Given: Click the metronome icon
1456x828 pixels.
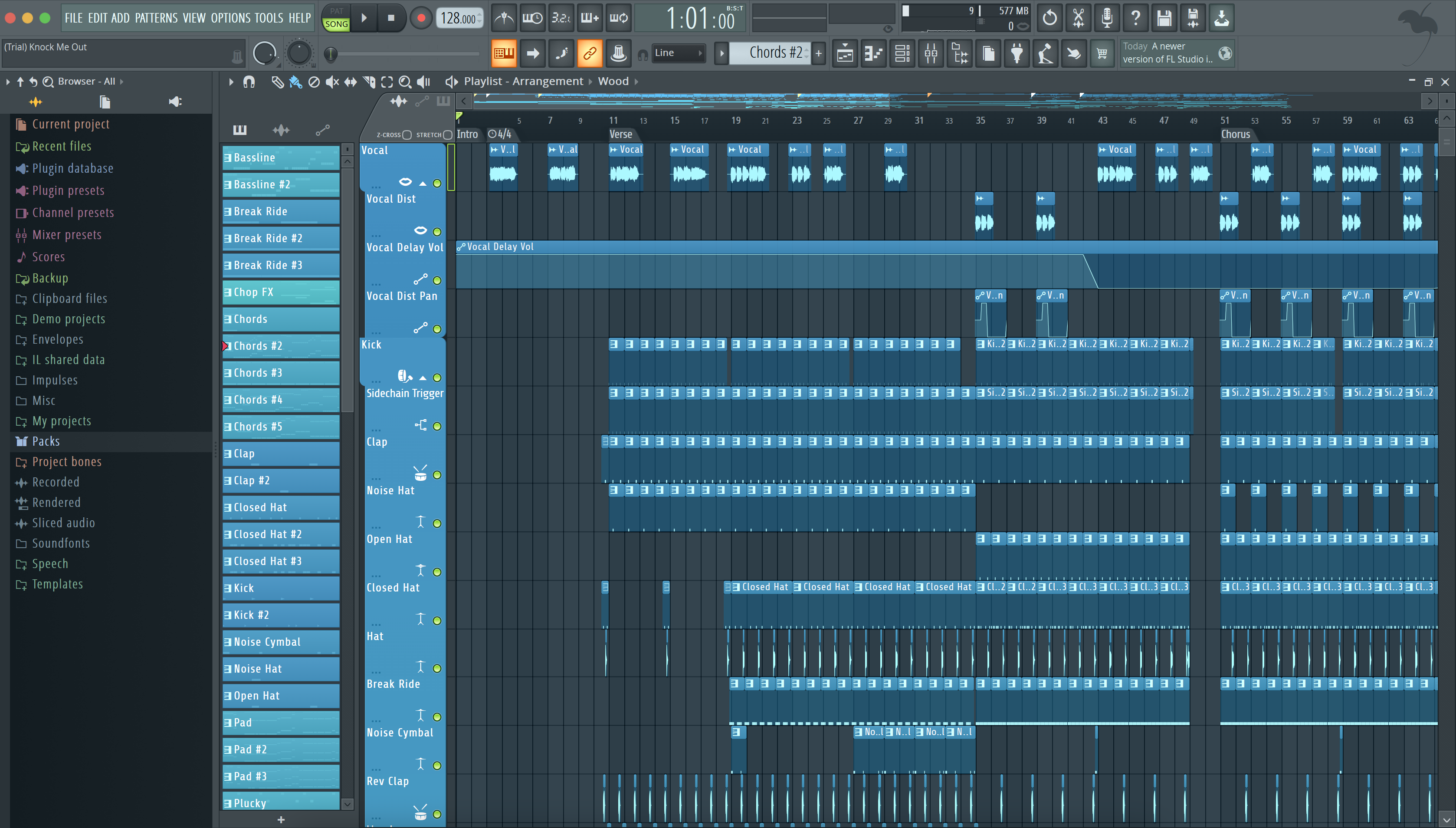Looking at the screenshot, I should coord(504,18).
